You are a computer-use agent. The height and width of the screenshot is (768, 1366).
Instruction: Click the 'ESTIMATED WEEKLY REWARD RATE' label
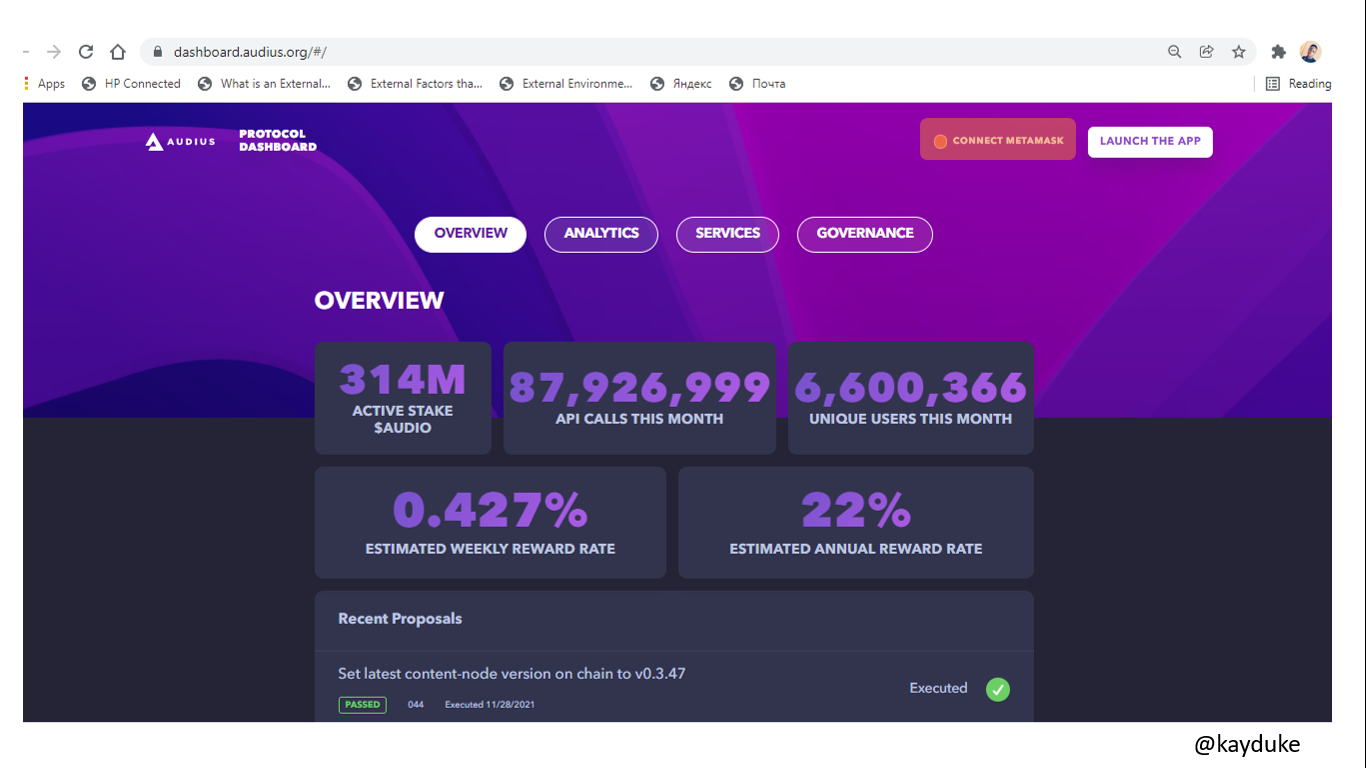[x=490, y=549]
